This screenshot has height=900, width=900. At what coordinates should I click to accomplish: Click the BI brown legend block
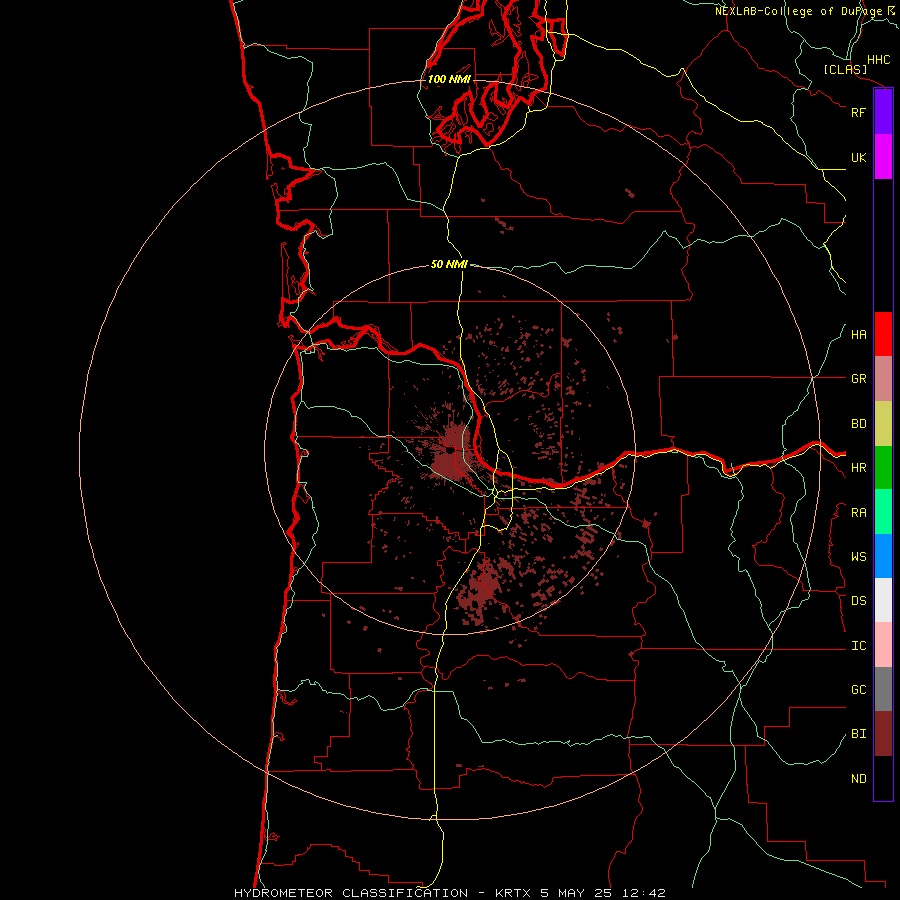tap(883, 734)
